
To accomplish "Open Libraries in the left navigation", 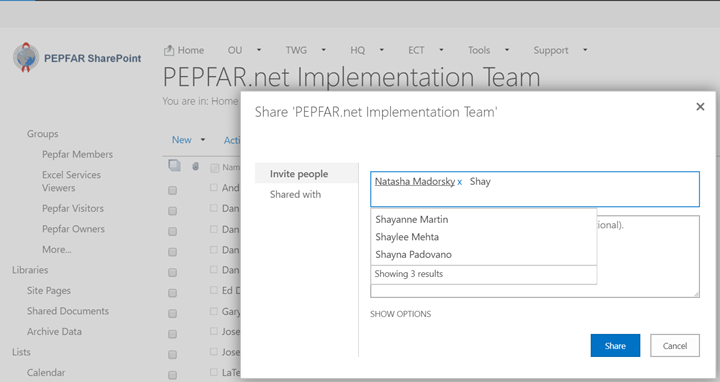I will pyautogui.click(x=30, y=270).
